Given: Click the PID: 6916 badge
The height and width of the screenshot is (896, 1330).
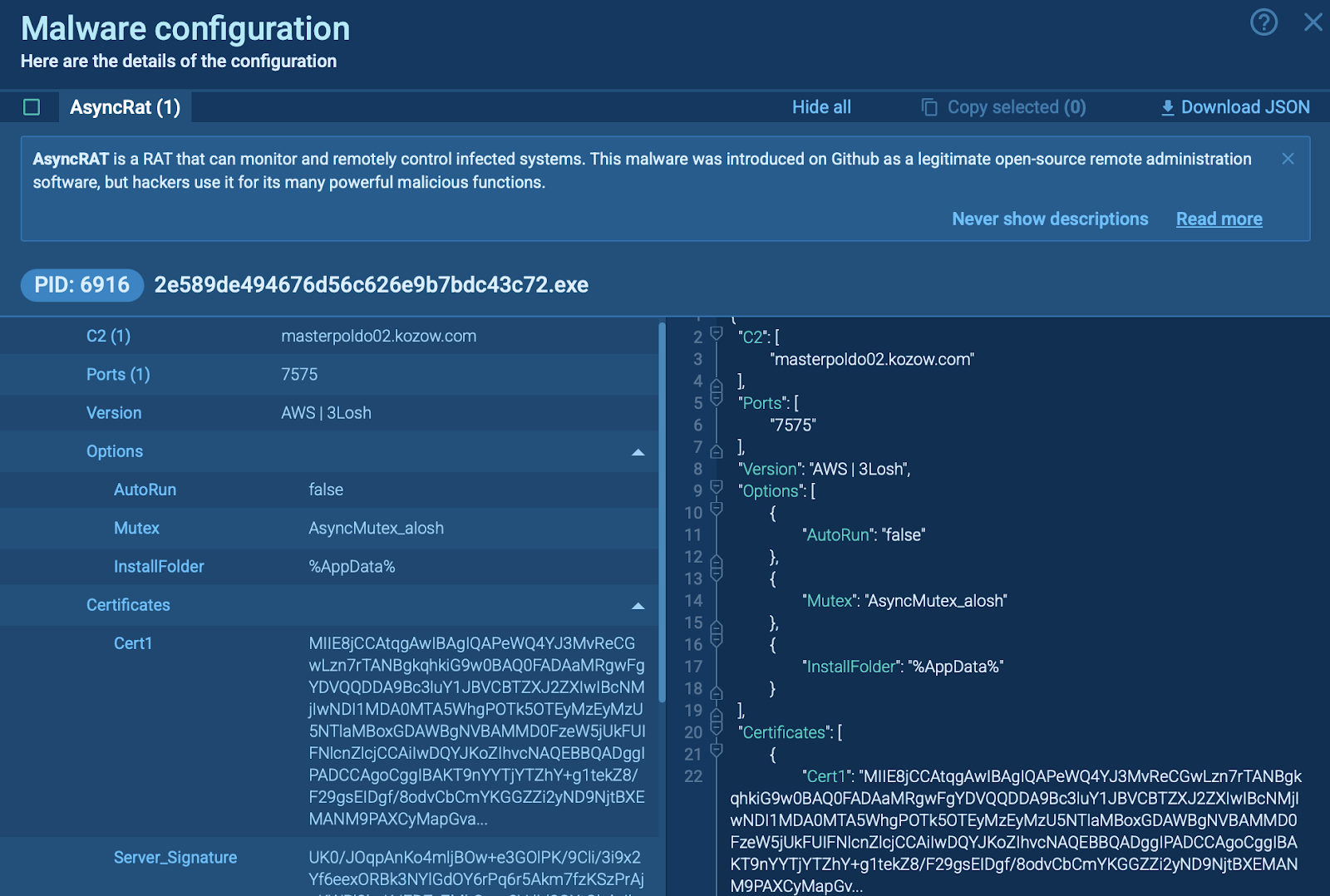Looking at the screenshot, I should [81, 285].
